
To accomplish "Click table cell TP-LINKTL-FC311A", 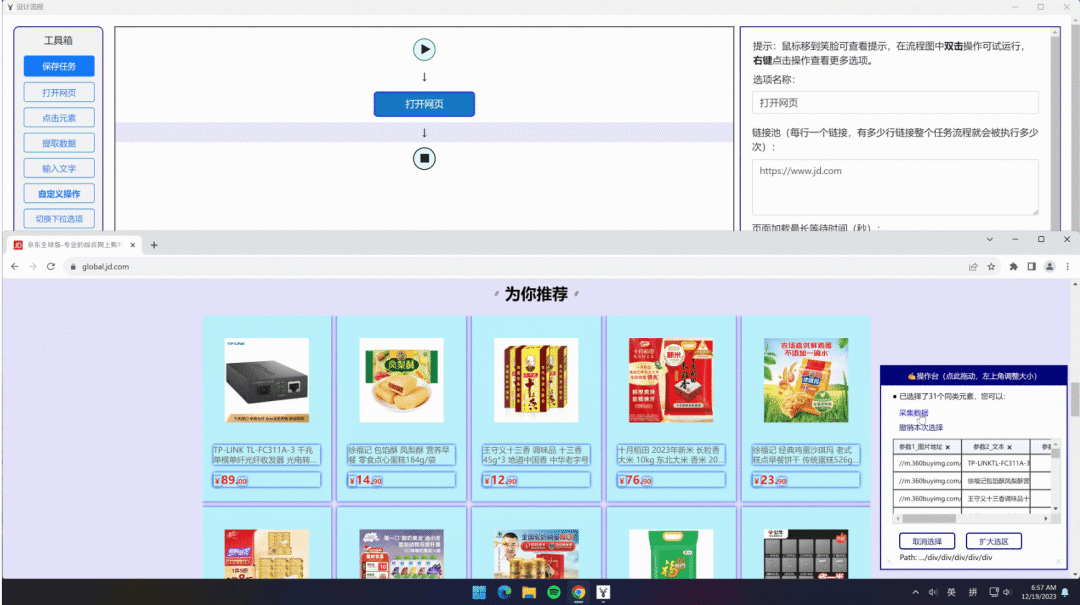I will click(996, 464).
